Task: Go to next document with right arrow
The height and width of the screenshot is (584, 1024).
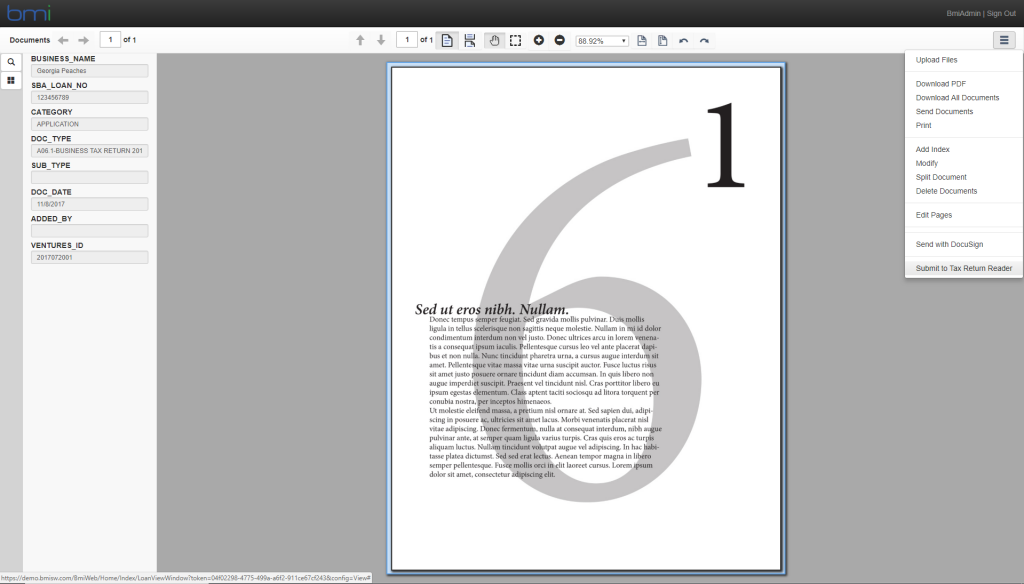Action: coord(83,40)
